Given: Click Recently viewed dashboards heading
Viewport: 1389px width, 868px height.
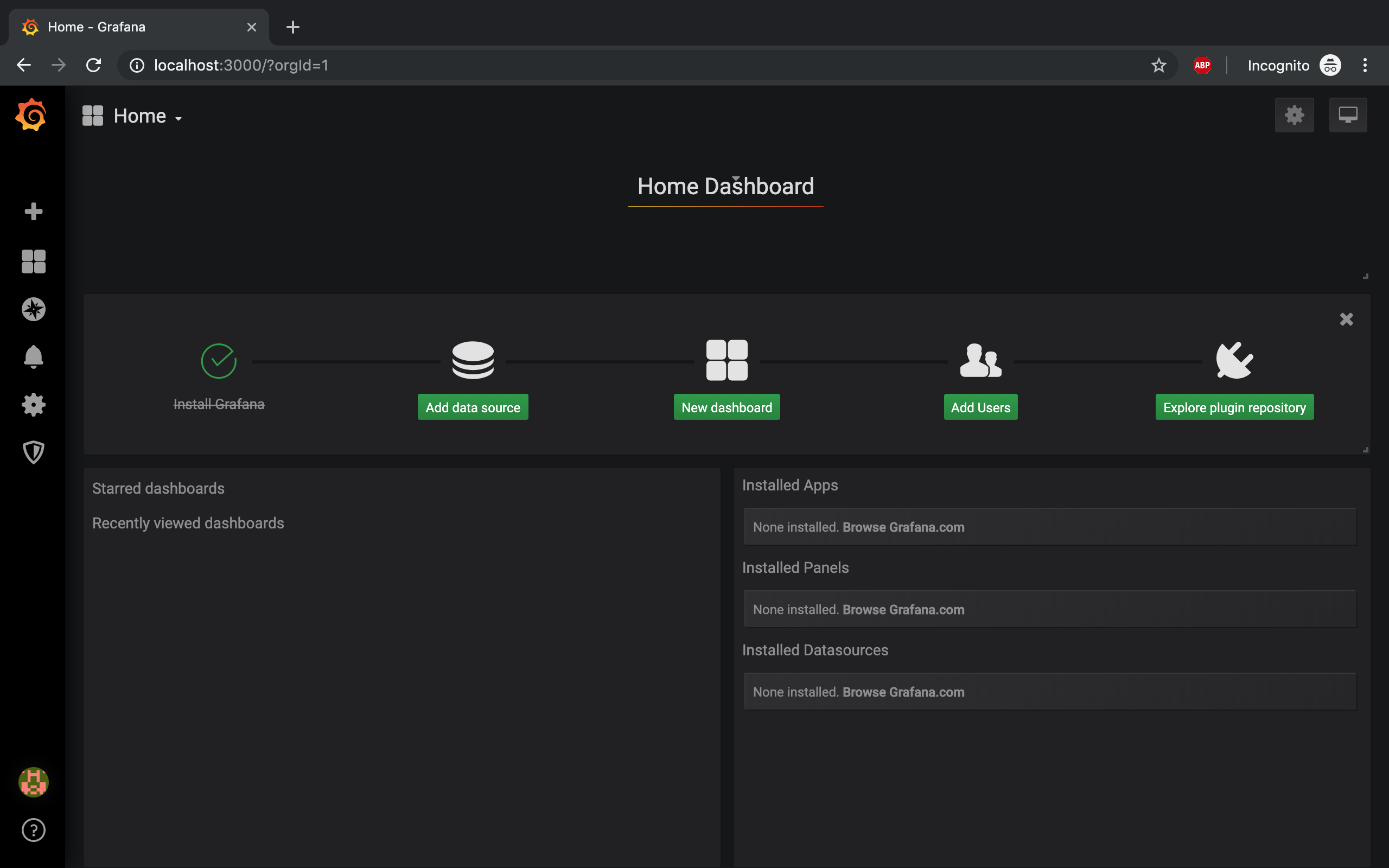Looking at the screenshot, I should 188,523.
